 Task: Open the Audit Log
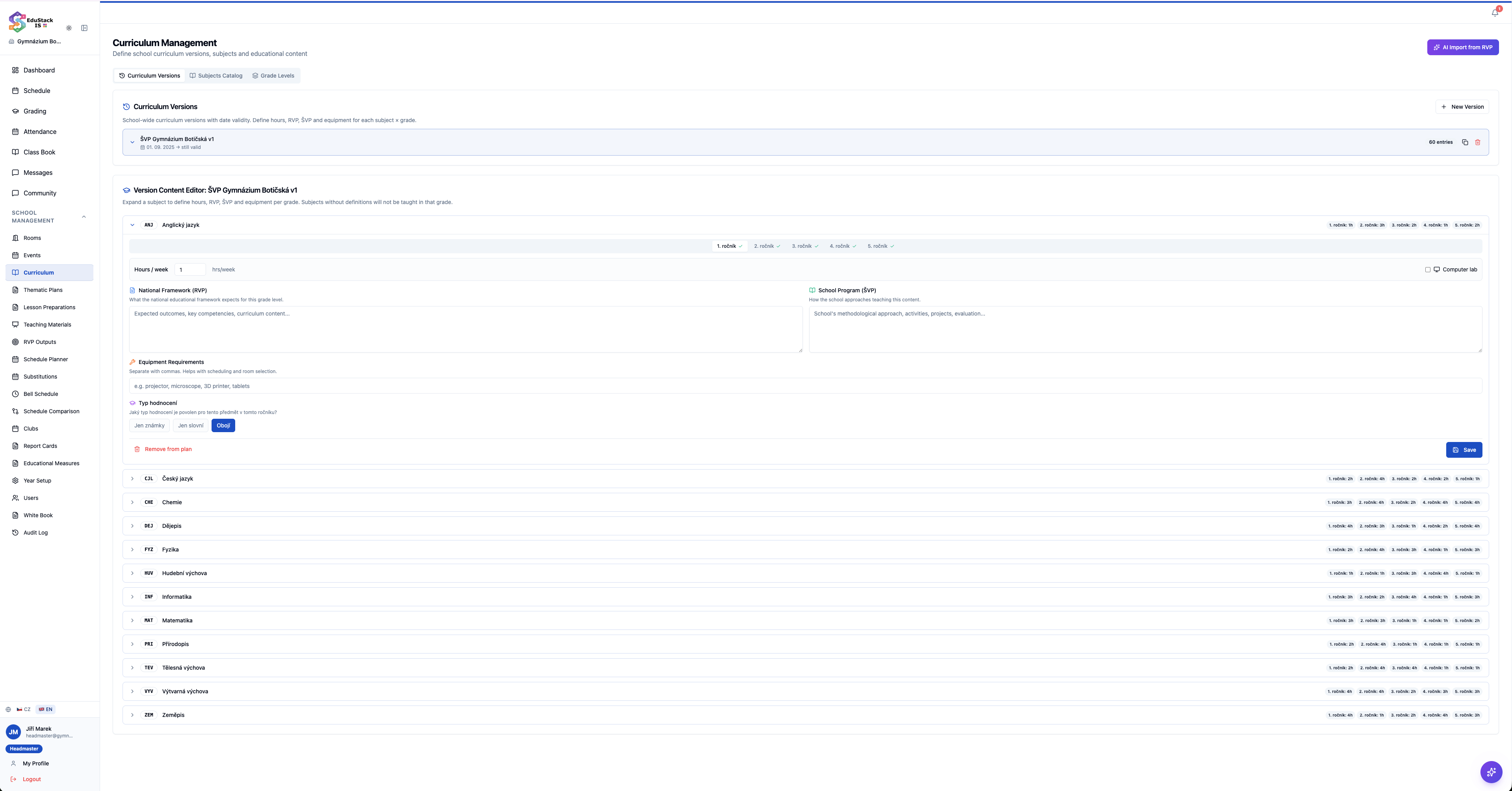(49, 533)
